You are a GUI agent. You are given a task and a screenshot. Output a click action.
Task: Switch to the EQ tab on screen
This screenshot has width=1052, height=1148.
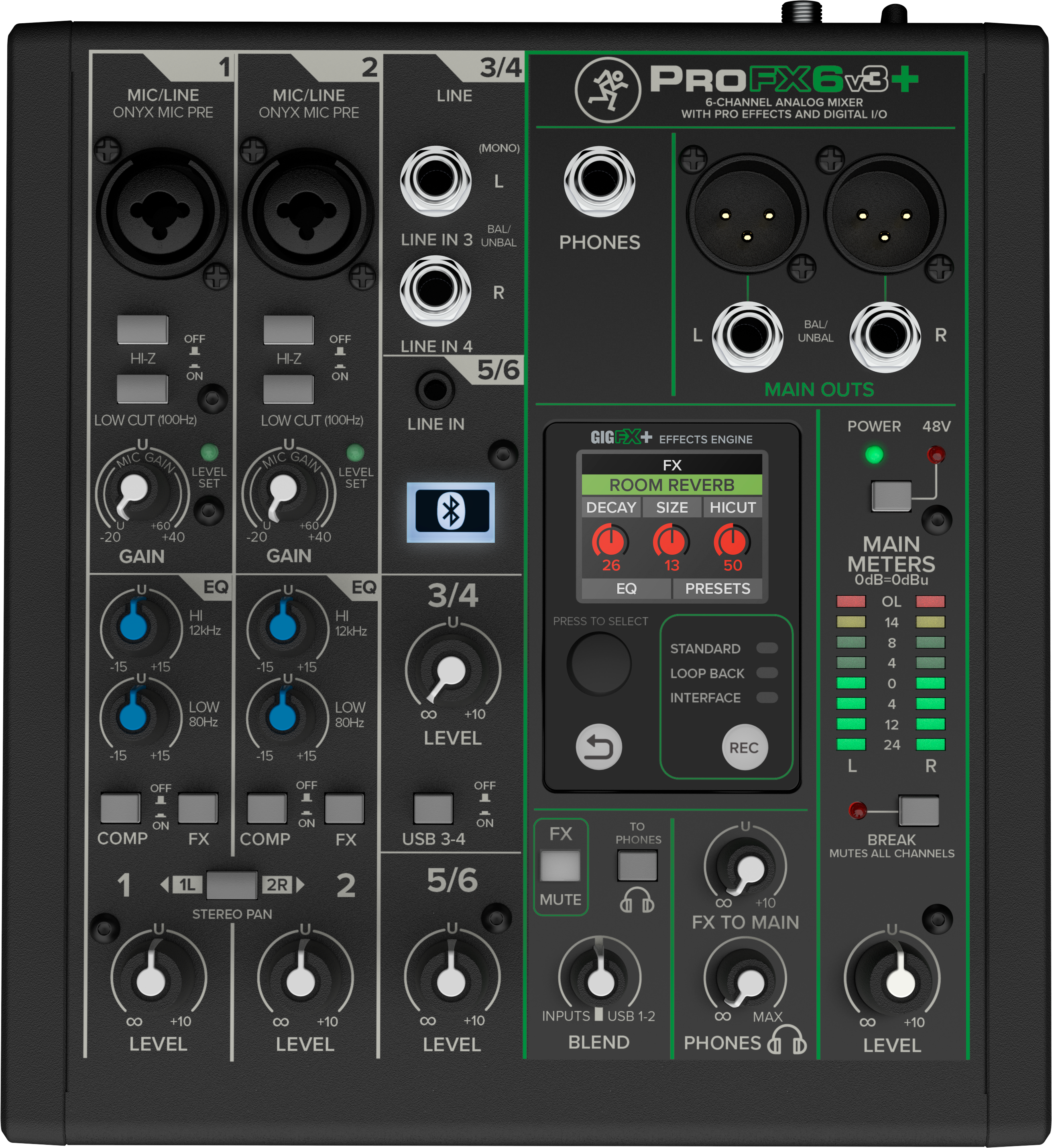pos(626,589)
